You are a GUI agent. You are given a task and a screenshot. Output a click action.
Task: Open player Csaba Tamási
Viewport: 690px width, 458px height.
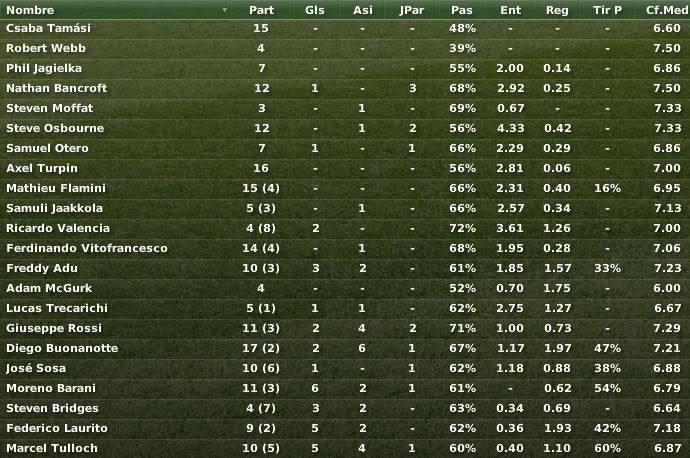pos(48,28)
